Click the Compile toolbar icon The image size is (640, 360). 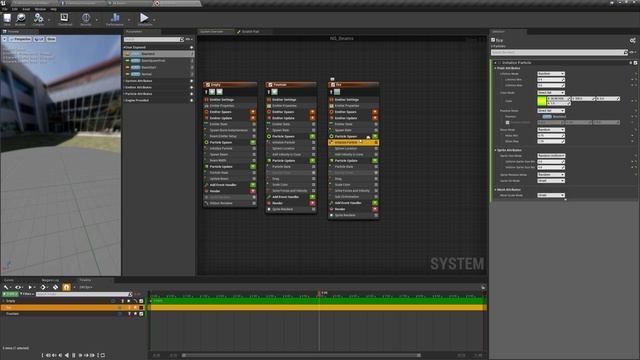pos(38,18)
